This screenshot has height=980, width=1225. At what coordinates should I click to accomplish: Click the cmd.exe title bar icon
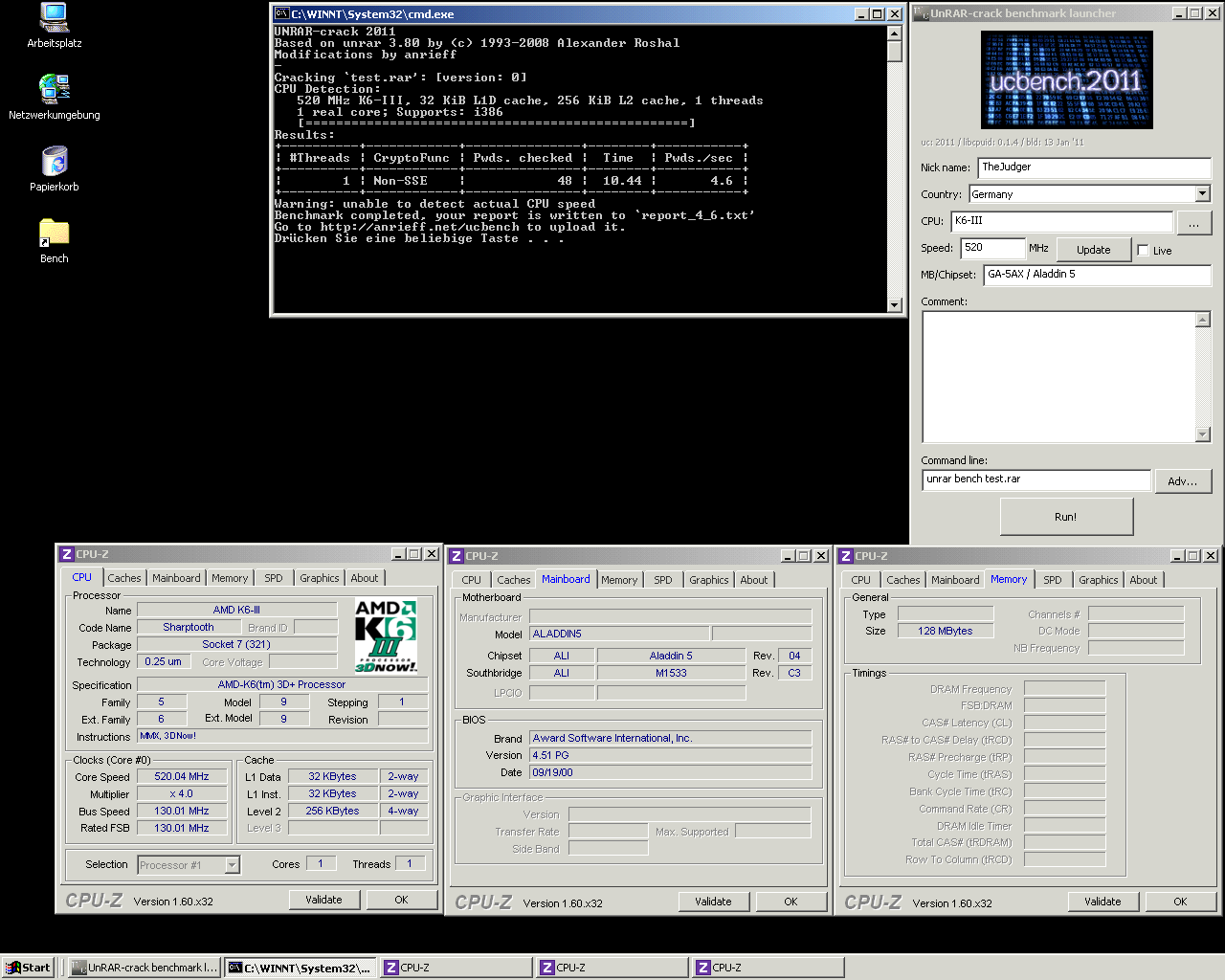click(281, 14)
